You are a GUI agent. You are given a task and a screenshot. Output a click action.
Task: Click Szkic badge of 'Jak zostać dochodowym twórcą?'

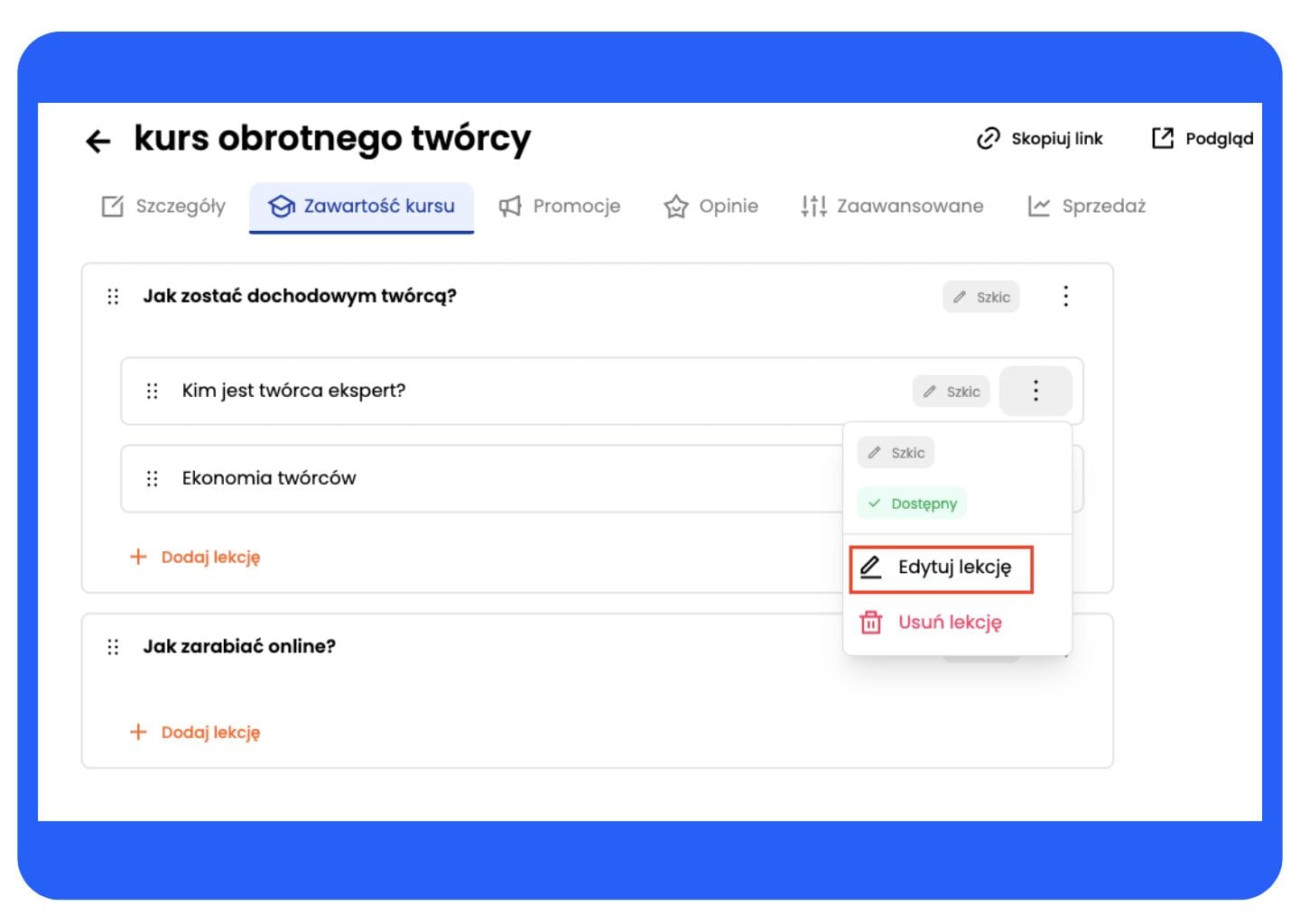pos(981,297)
